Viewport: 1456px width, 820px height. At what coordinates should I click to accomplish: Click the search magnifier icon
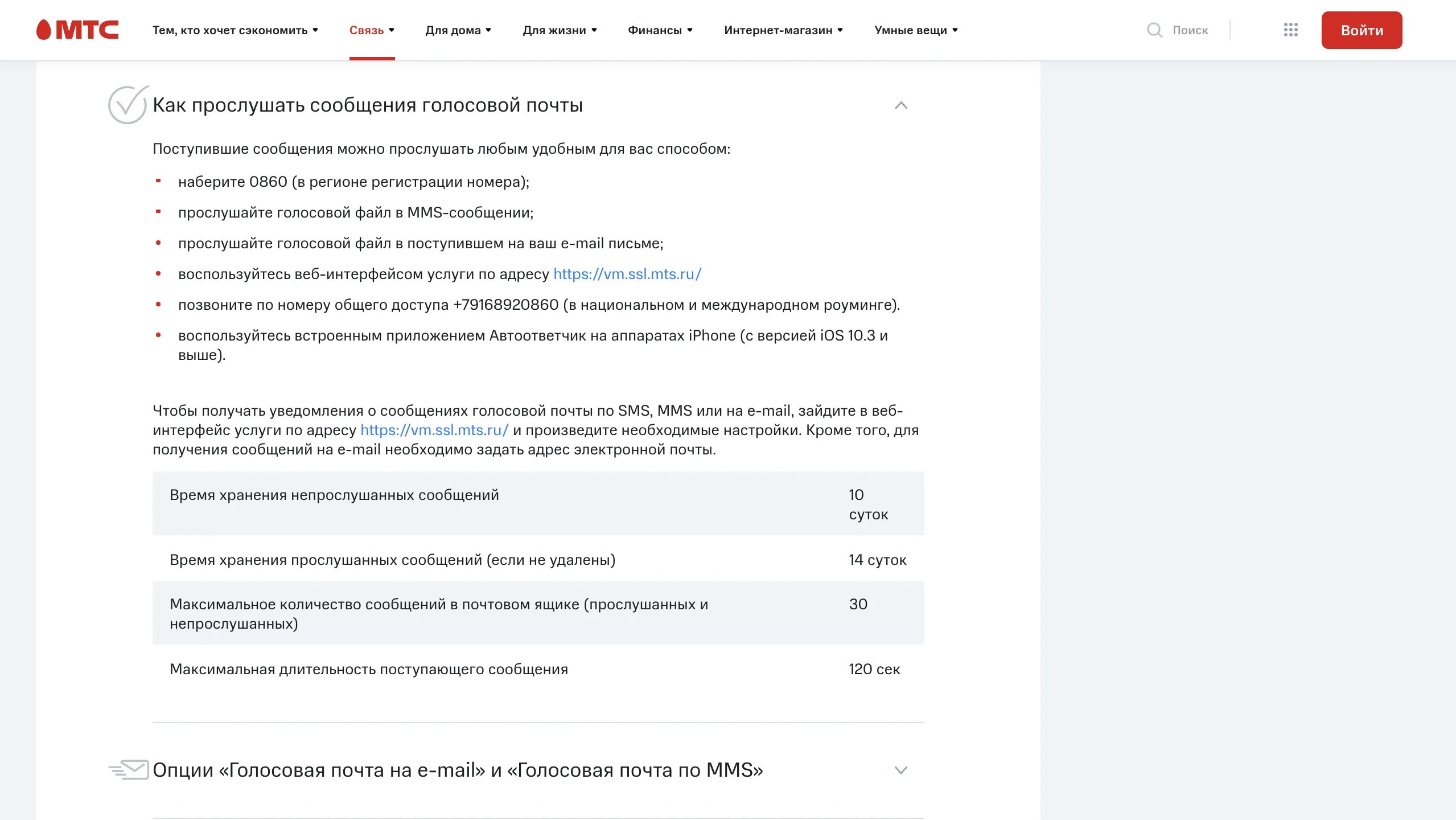click(x=1154, y=30)
